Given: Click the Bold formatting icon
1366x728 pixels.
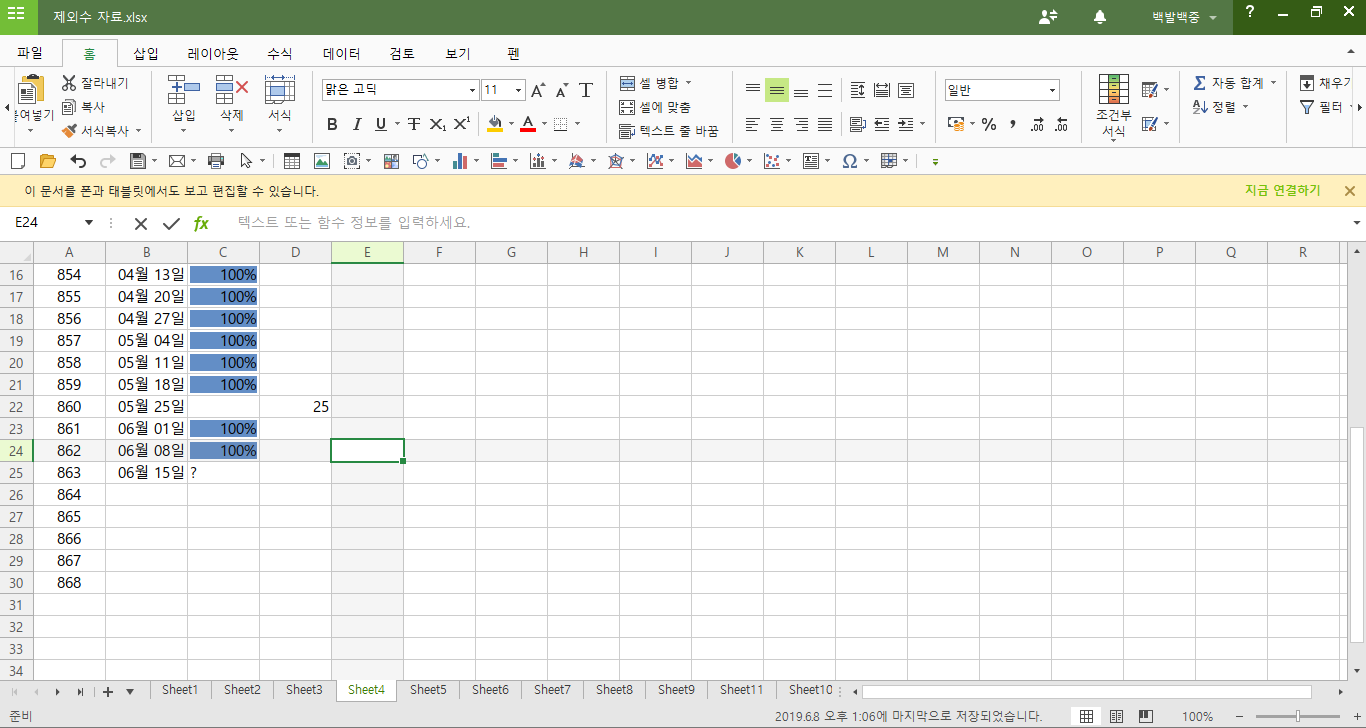Looking at the screenshot, I should point(332,125).
